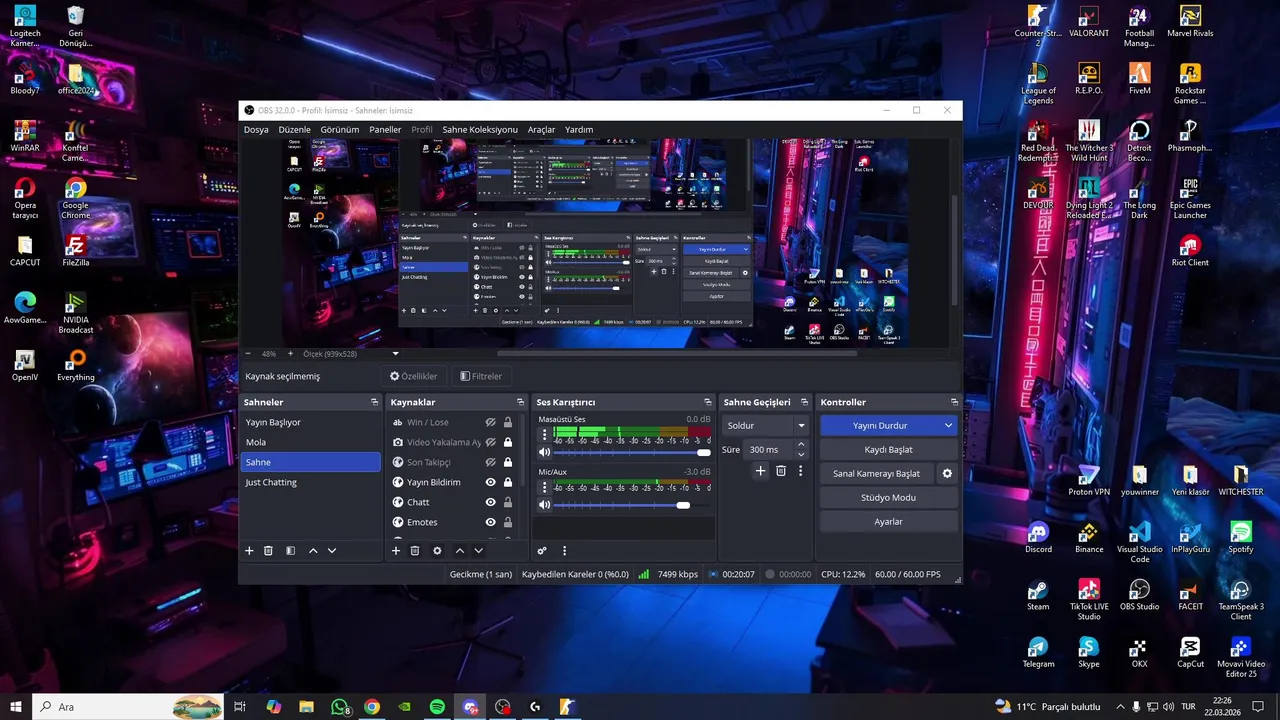Mute Masaüstü Ses with its speaker icon
Viewport: 1280px width, 720px height.
point(545,453)
